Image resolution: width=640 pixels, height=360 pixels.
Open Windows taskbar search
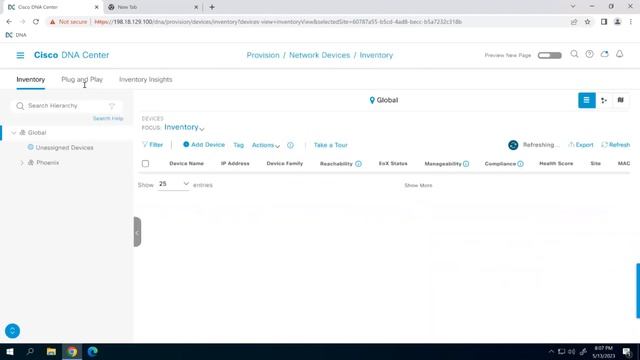[x=30, y=351]
